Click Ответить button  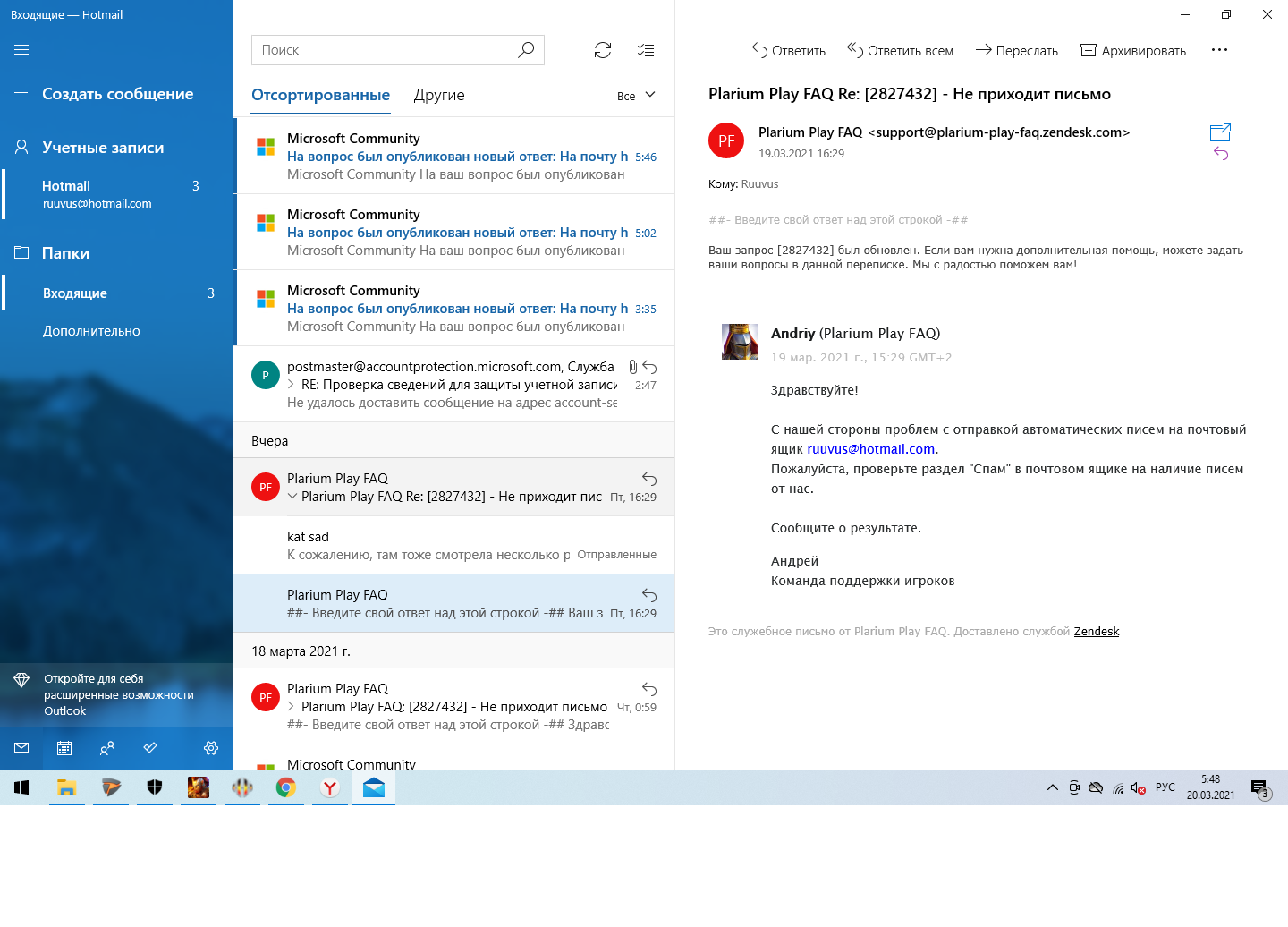(789, 50)
